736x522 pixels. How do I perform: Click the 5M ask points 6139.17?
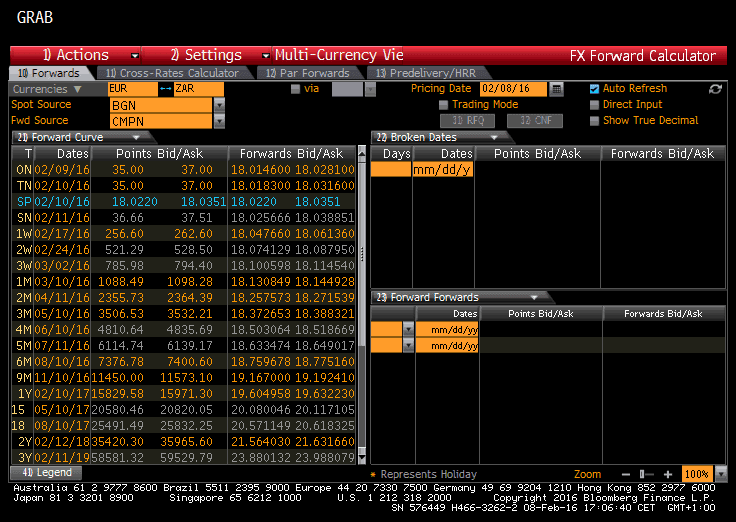(x=190, y=346)
